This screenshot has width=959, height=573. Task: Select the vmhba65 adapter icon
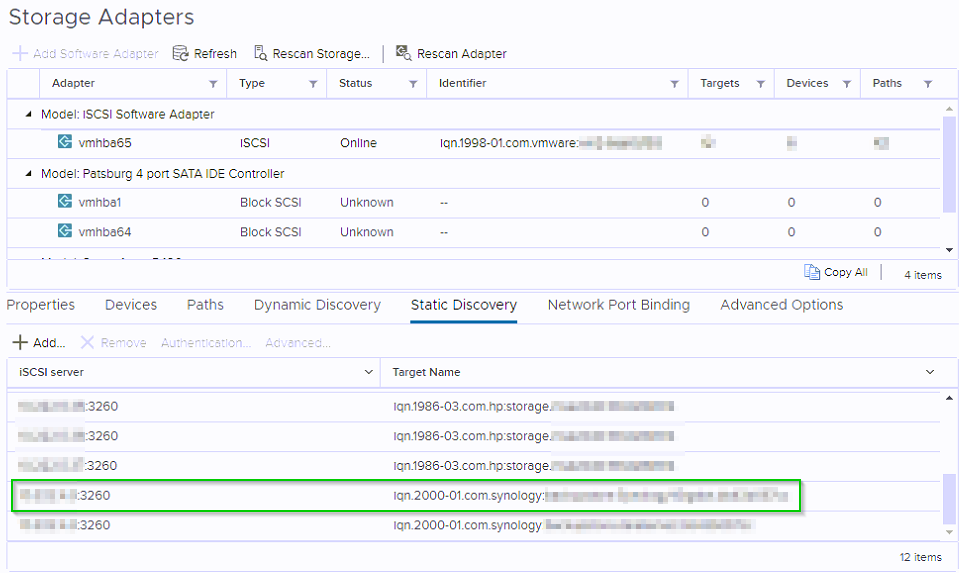65,143
